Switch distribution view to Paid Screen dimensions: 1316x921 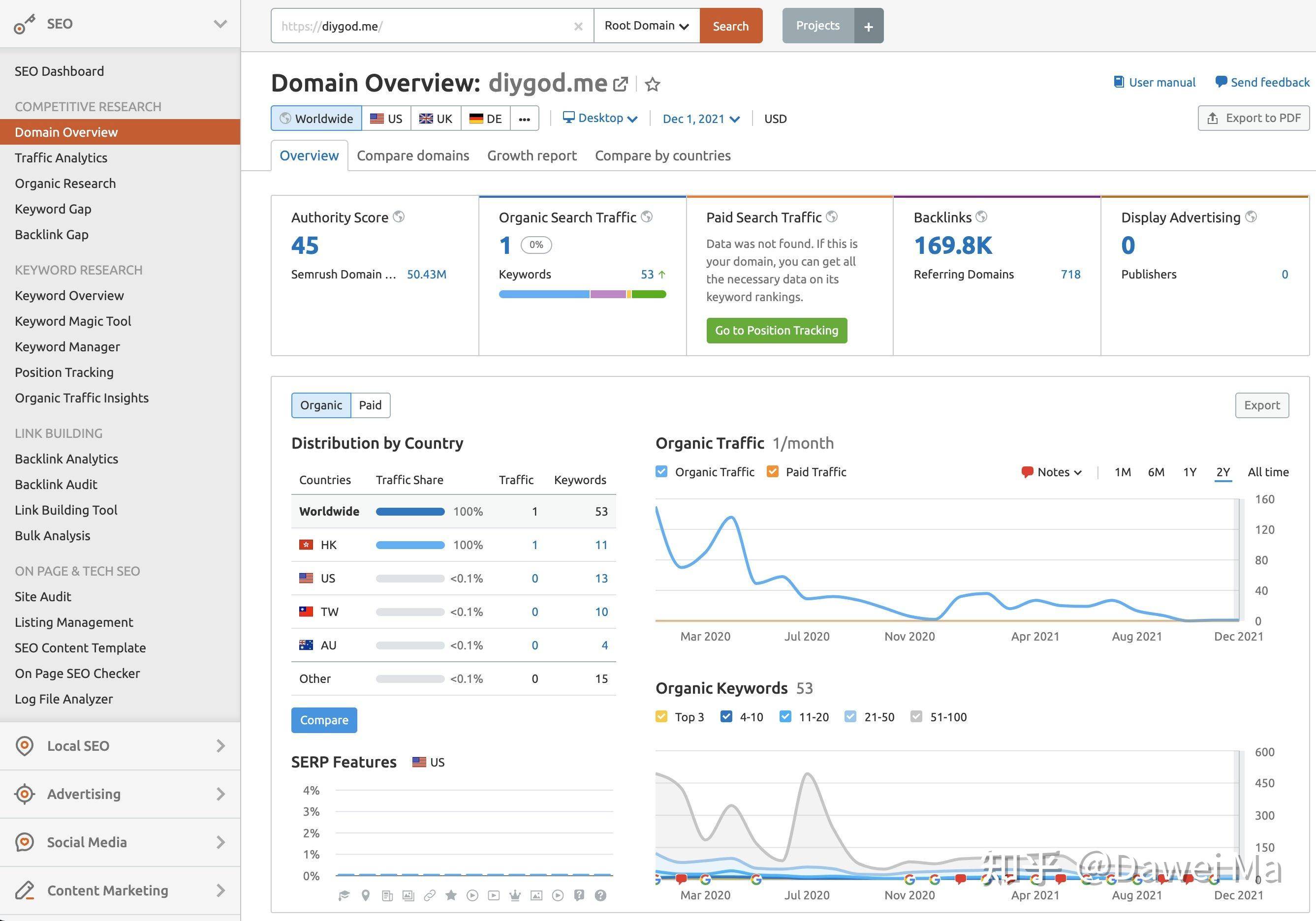tap(370, 405)
